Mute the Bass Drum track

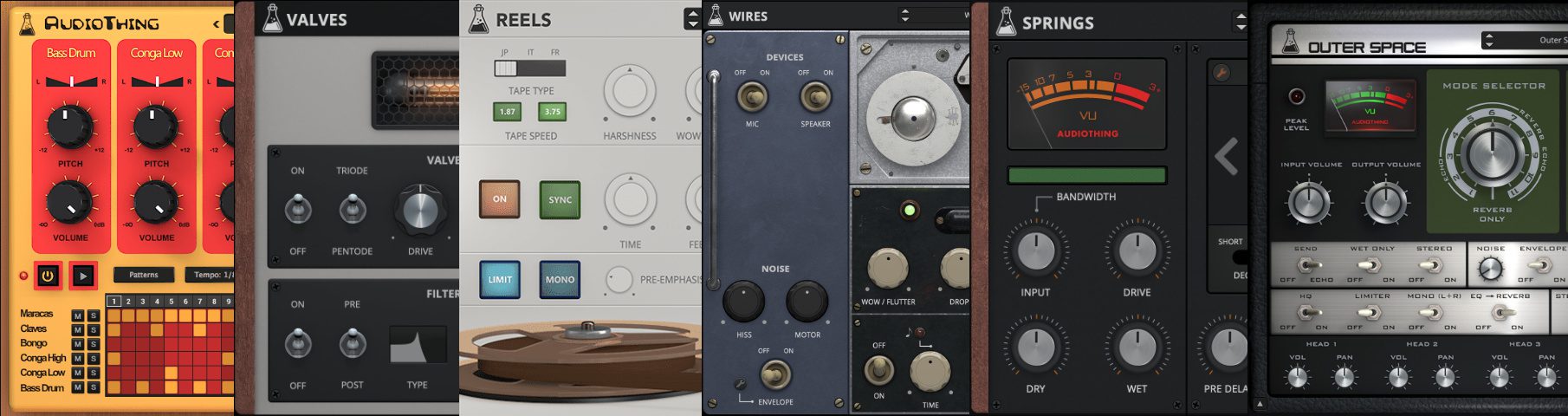click(x=78, y=387)
